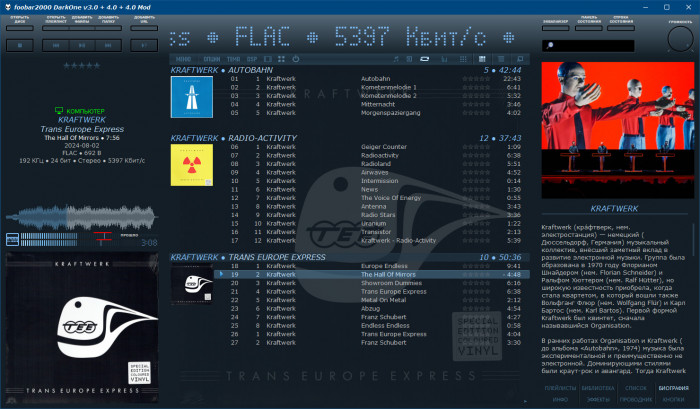Switch to the СПИСОК tab
The height and width of the screenshot is (409, 700).
coord(636,388)
